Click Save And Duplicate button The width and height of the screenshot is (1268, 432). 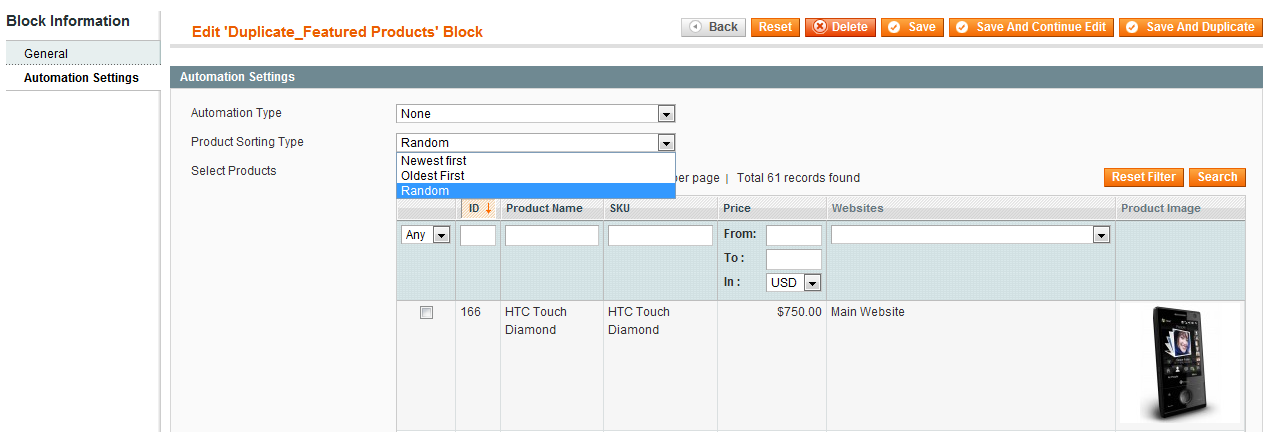1190,27
